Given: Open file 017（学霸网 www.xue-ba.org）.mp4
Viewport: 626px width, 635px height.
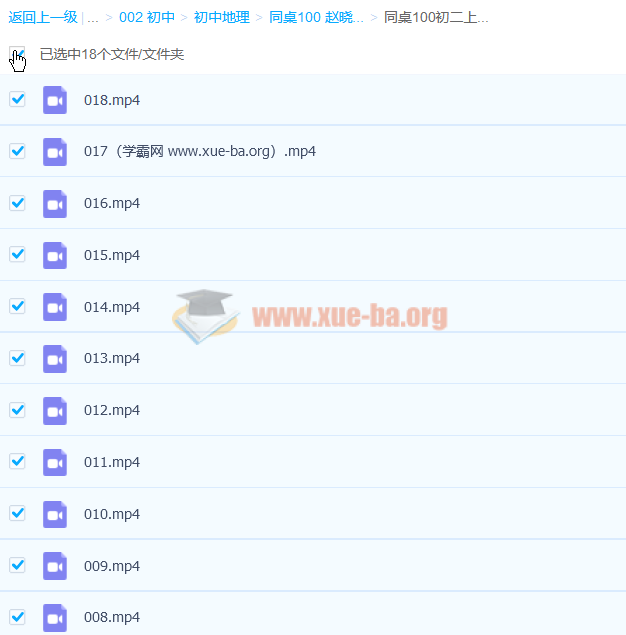Looking at the screenshot, I should 200,152.
